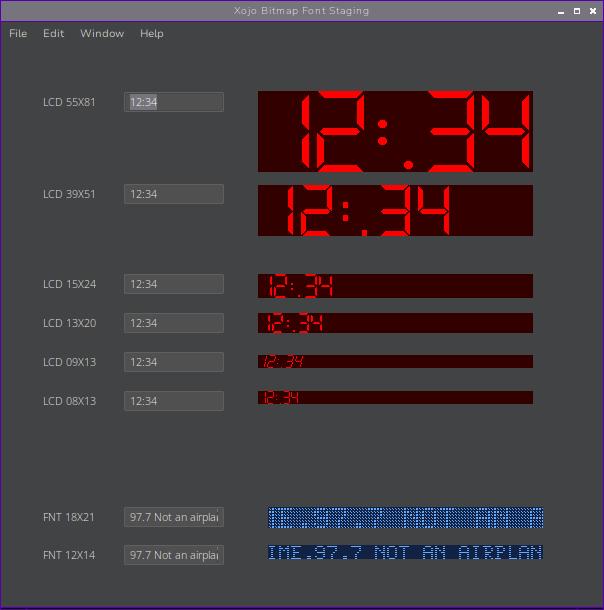
Task: Click the LCD 08X13 input field
Action: tap(174, 401)
